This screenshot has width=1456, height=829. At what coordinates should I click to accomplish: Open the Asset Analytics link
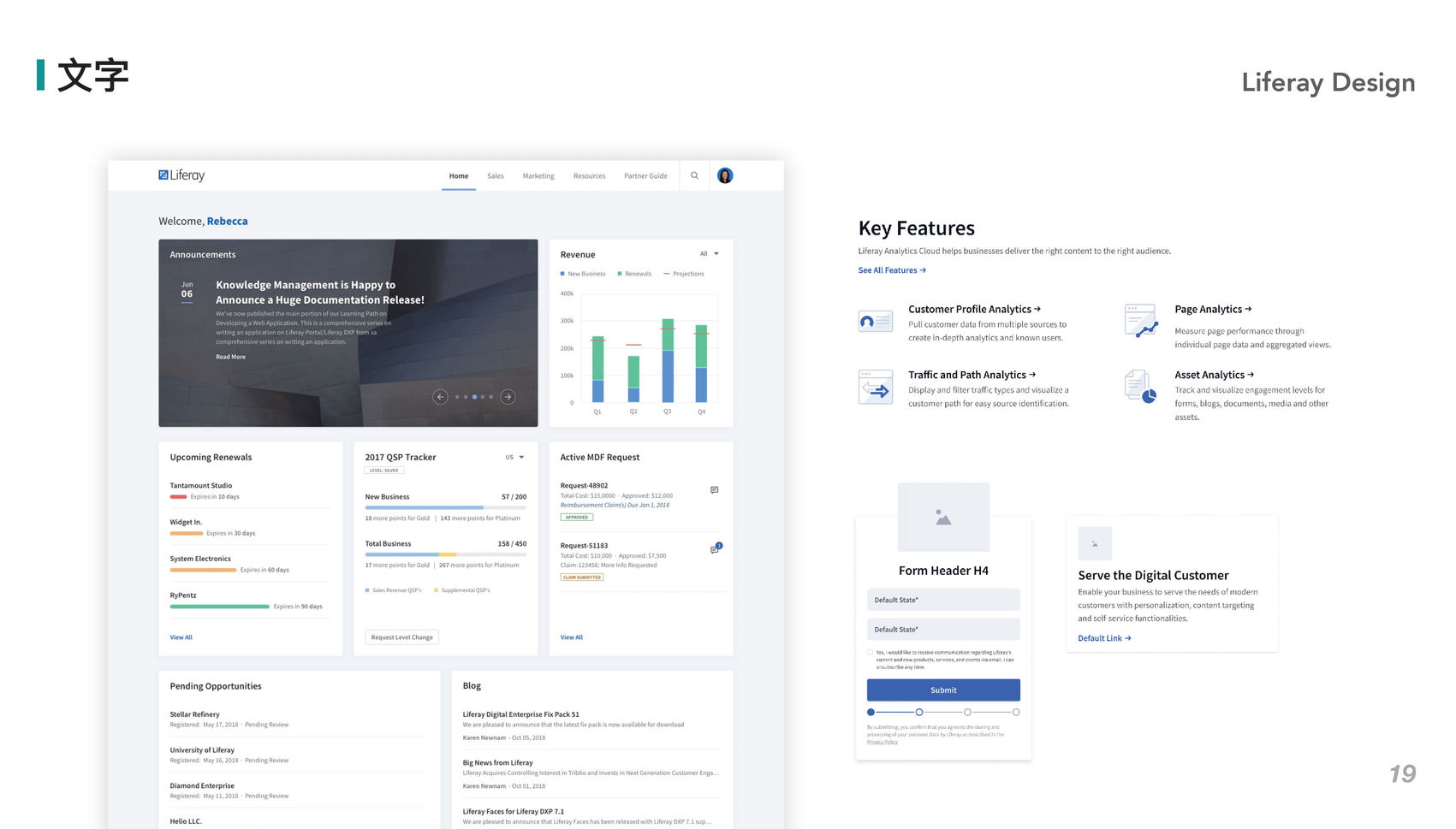click(1214, 375)
